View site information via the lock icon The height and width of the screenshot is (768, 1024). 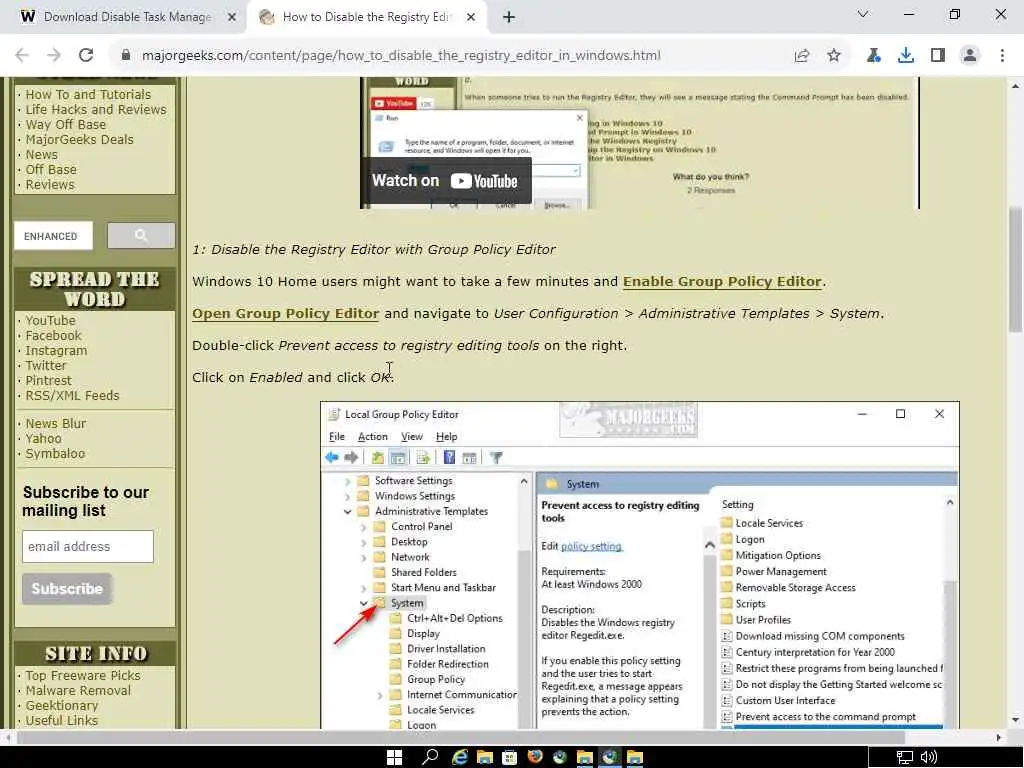pos(126,56)
